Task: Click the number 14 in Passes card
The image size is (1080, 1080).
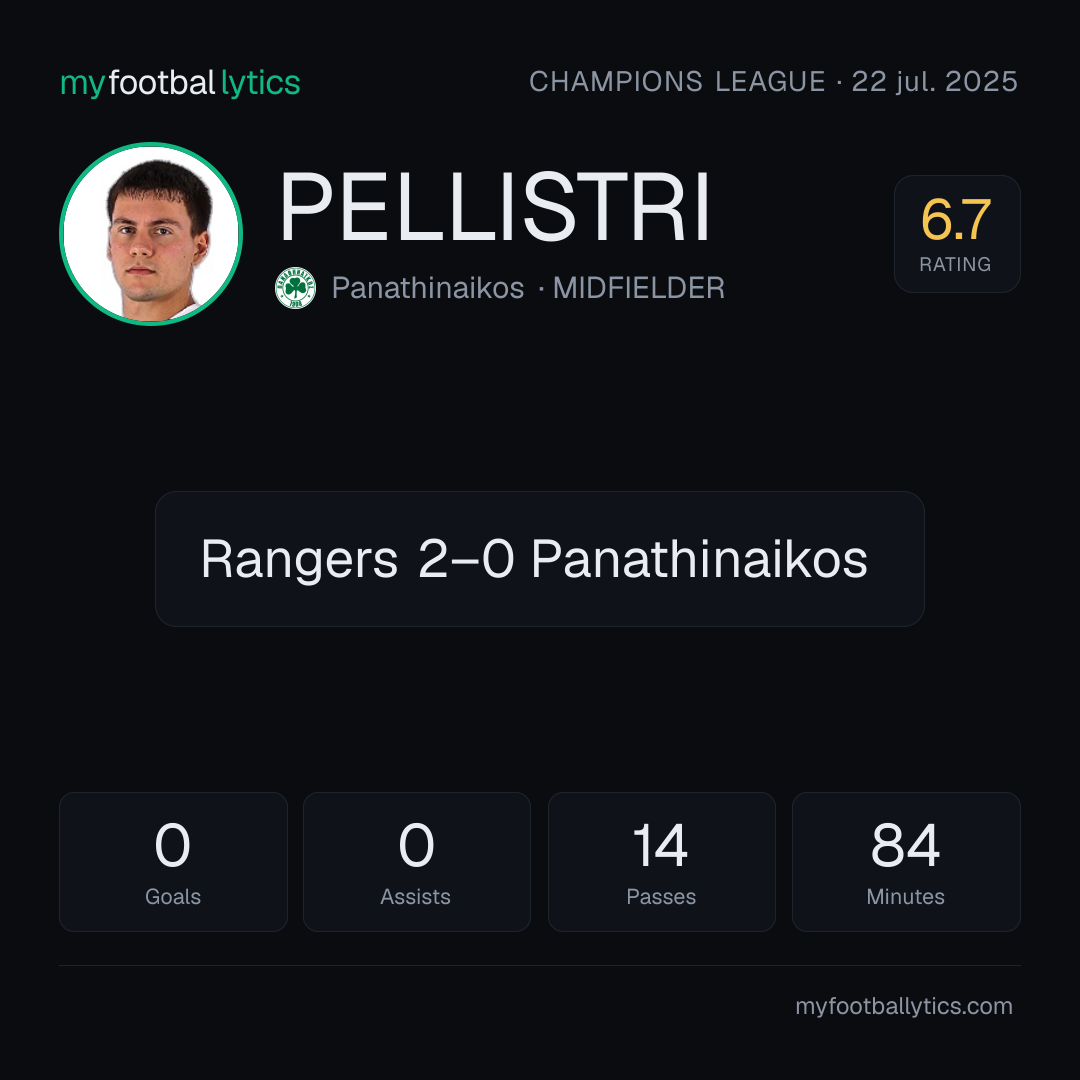Action: coord(660,845)
